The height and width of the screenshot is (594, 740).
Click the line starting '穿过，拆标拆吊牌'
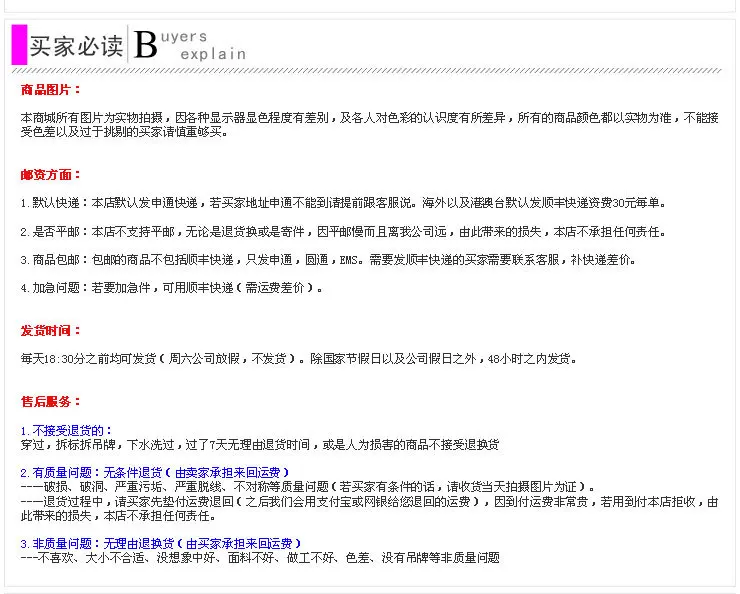260,444
